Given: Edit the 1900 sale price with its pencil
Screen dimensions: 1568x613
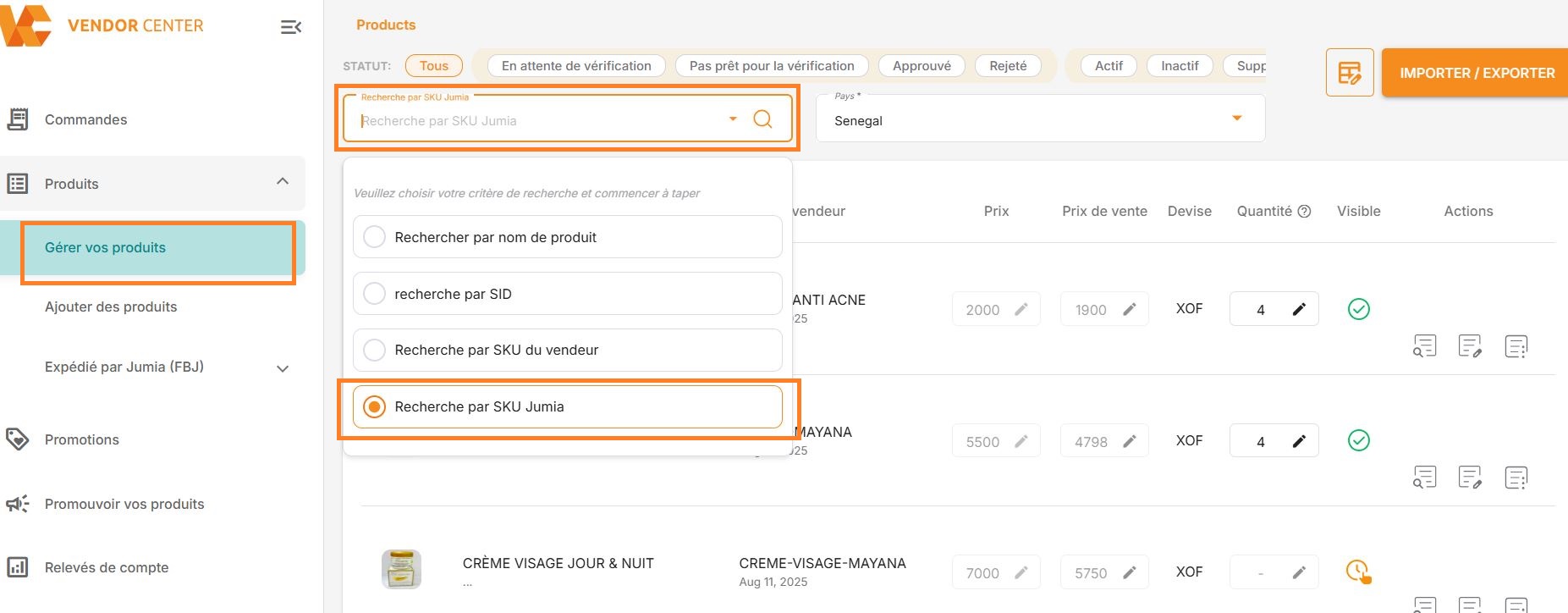Looking at the screenshot, I should 1129,309.
